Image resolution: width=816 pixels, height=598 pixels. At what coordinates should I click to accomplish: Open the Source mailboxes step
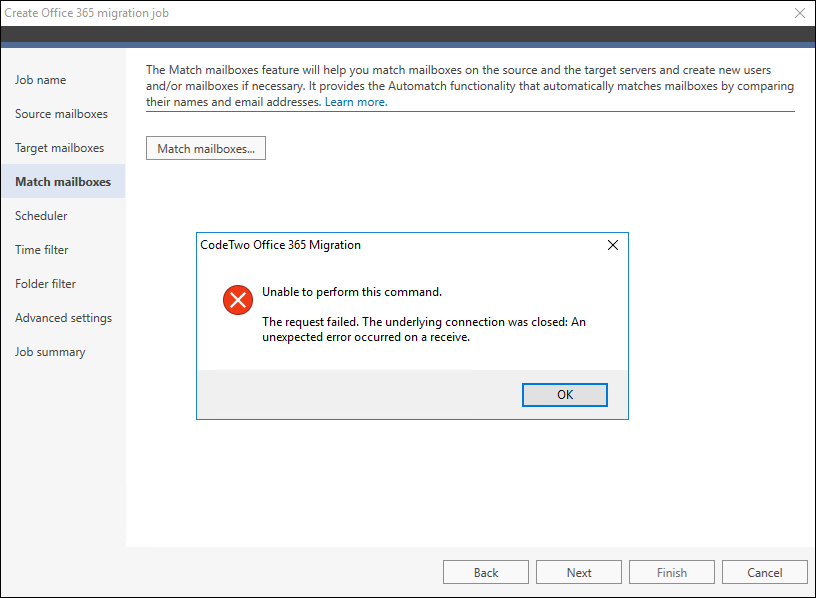click(61, 114)
